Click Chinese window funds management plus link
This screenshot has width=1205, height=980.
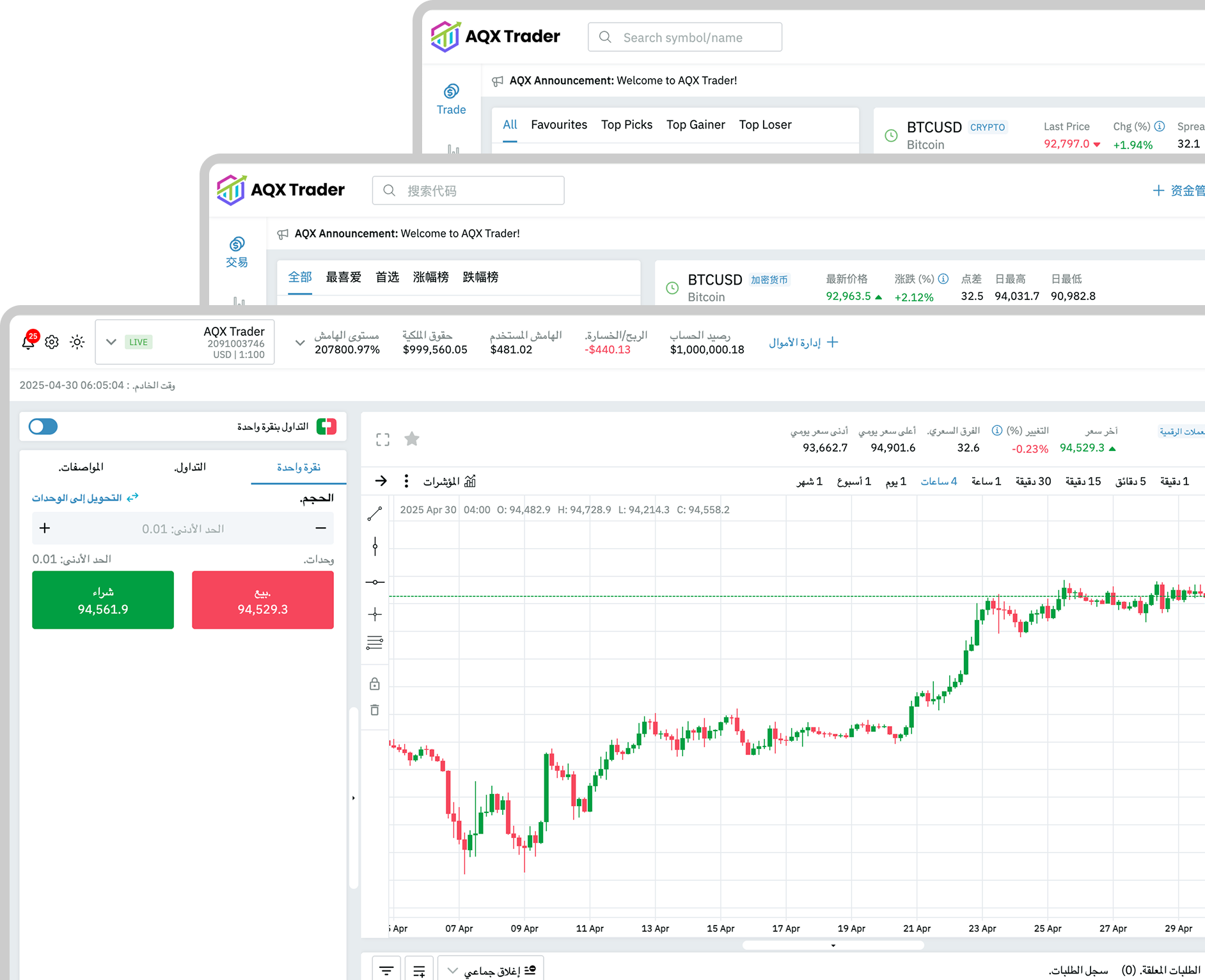(x=1178, y=191)
